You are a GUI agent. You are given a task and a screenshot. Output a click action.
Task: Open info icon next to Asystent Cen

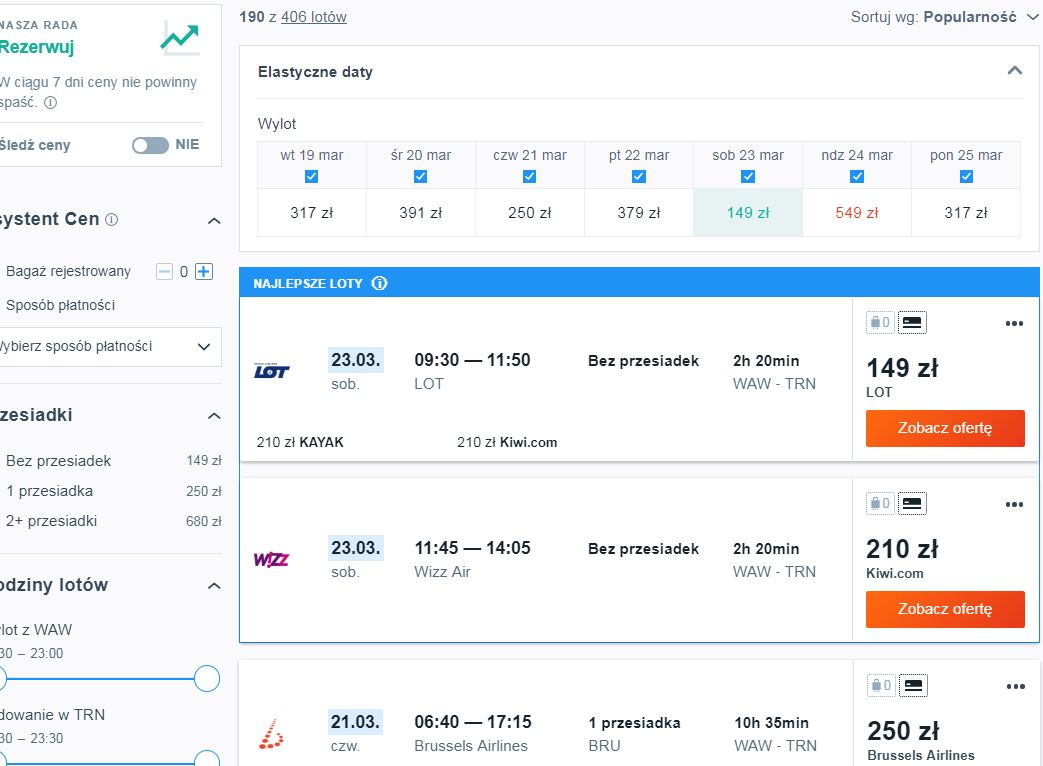(112, 219)
